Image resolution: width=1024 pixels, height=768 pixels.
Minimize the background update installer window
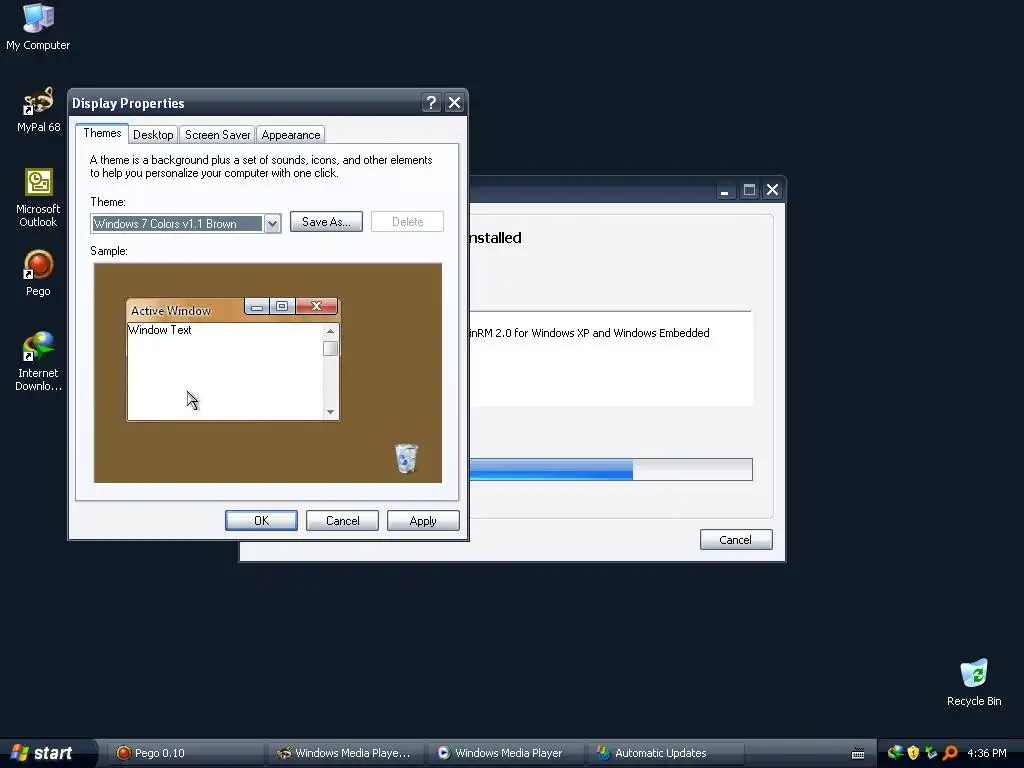pyautogui.click(x=724, y=190)
